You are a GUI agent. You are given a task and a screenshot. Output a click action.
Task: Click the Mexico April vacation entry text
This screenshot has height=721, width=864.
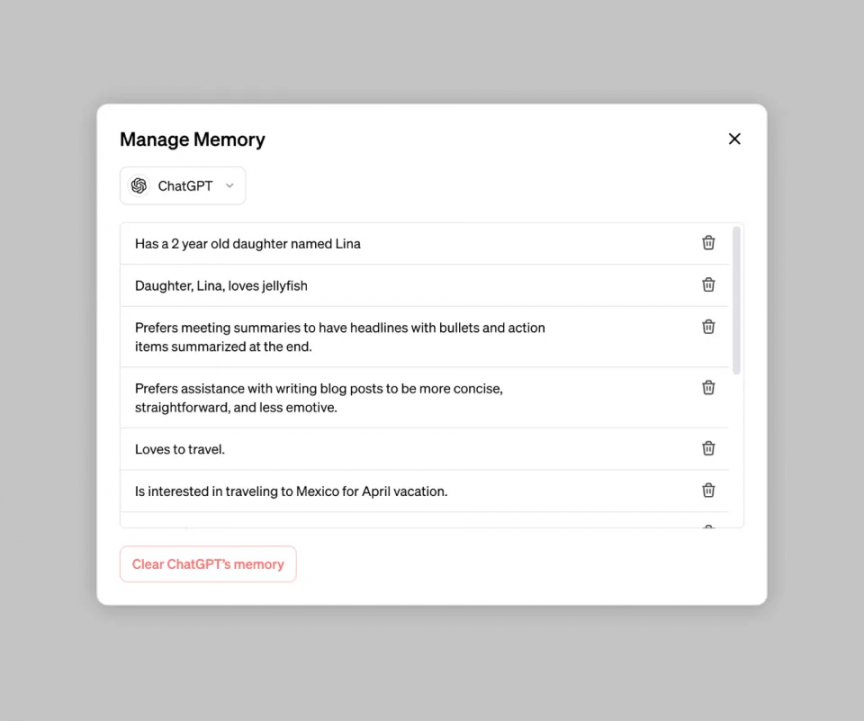[291, 492]
